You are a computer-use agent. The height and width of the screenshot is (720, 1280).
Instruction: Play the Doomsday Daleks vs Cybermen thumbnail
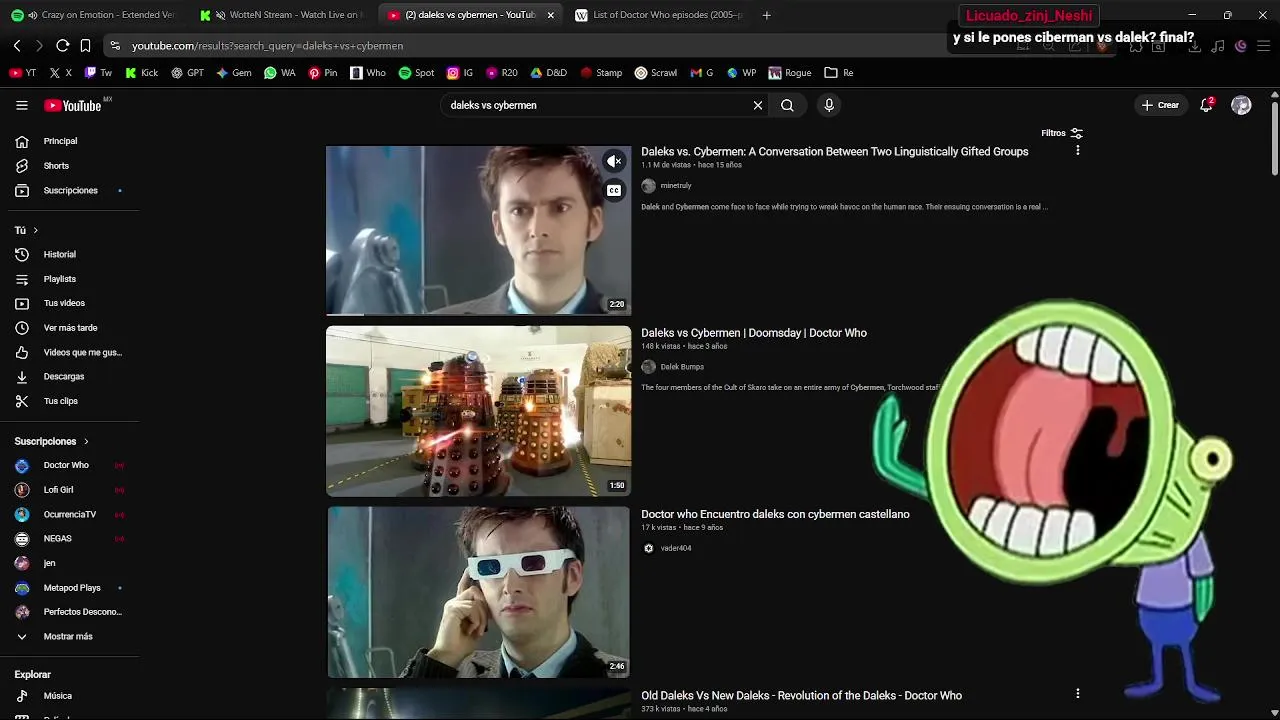pyautogui.click(x=479, y=411)
